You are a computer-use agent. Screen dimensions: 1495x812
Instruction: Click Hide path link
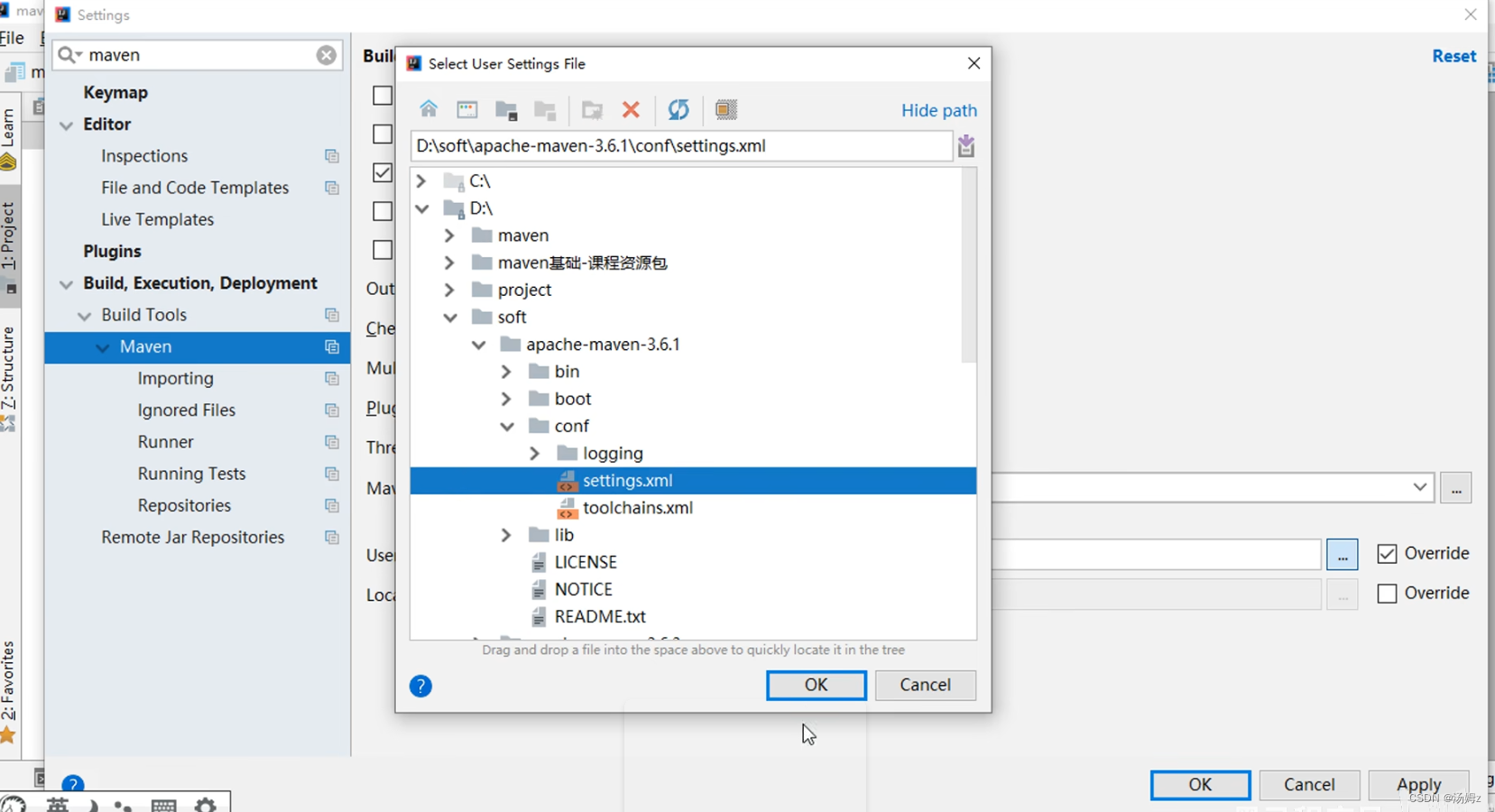tap(938, 110)
